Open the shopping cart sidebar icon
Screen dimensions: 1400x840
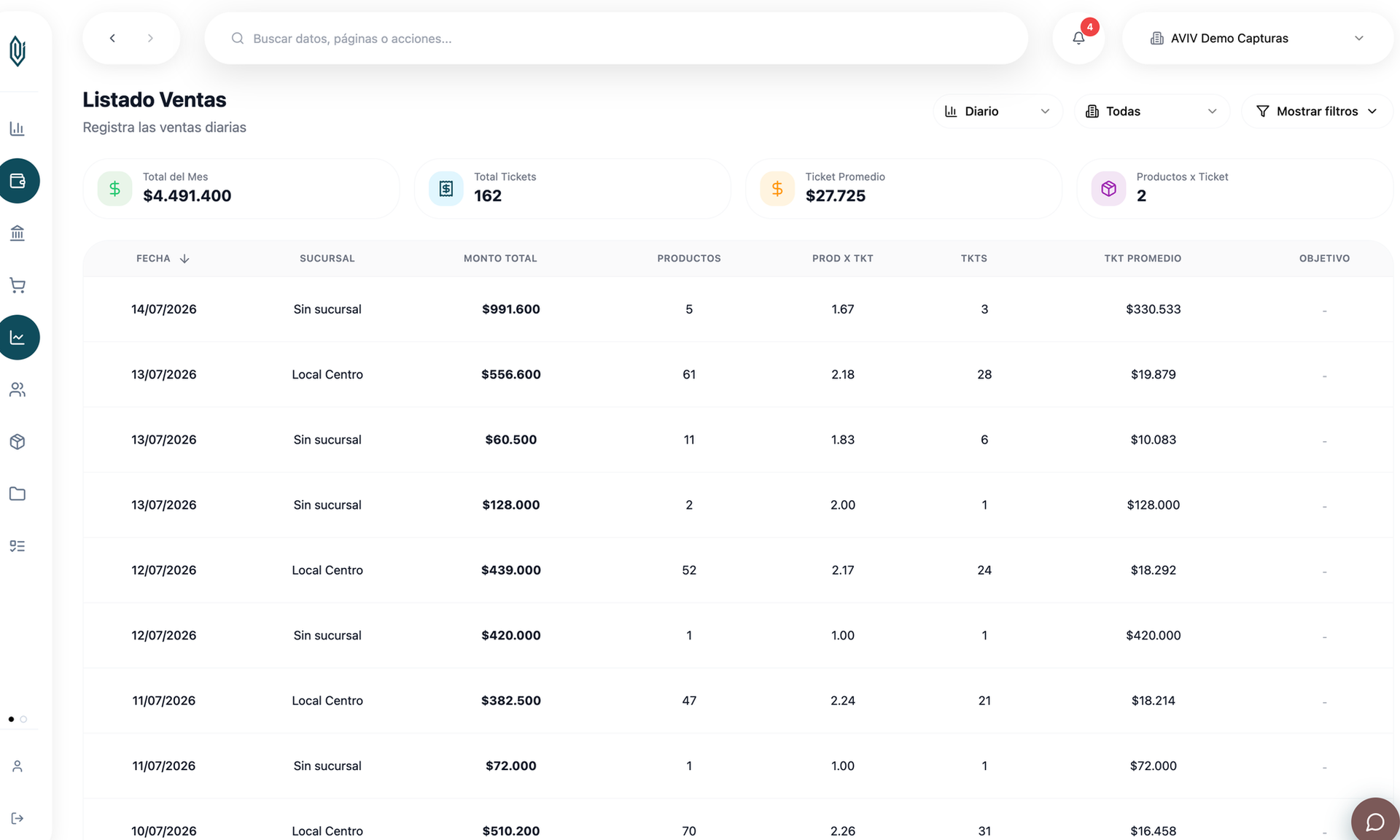17,285
